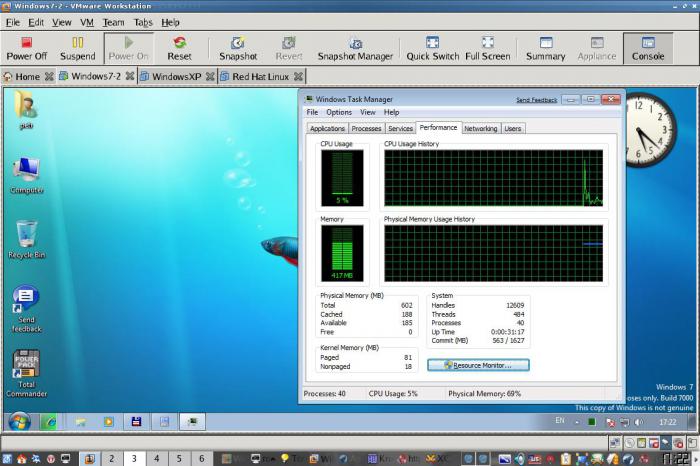Open Task Manager File menu
700x466 pixels.
[312, 112]
